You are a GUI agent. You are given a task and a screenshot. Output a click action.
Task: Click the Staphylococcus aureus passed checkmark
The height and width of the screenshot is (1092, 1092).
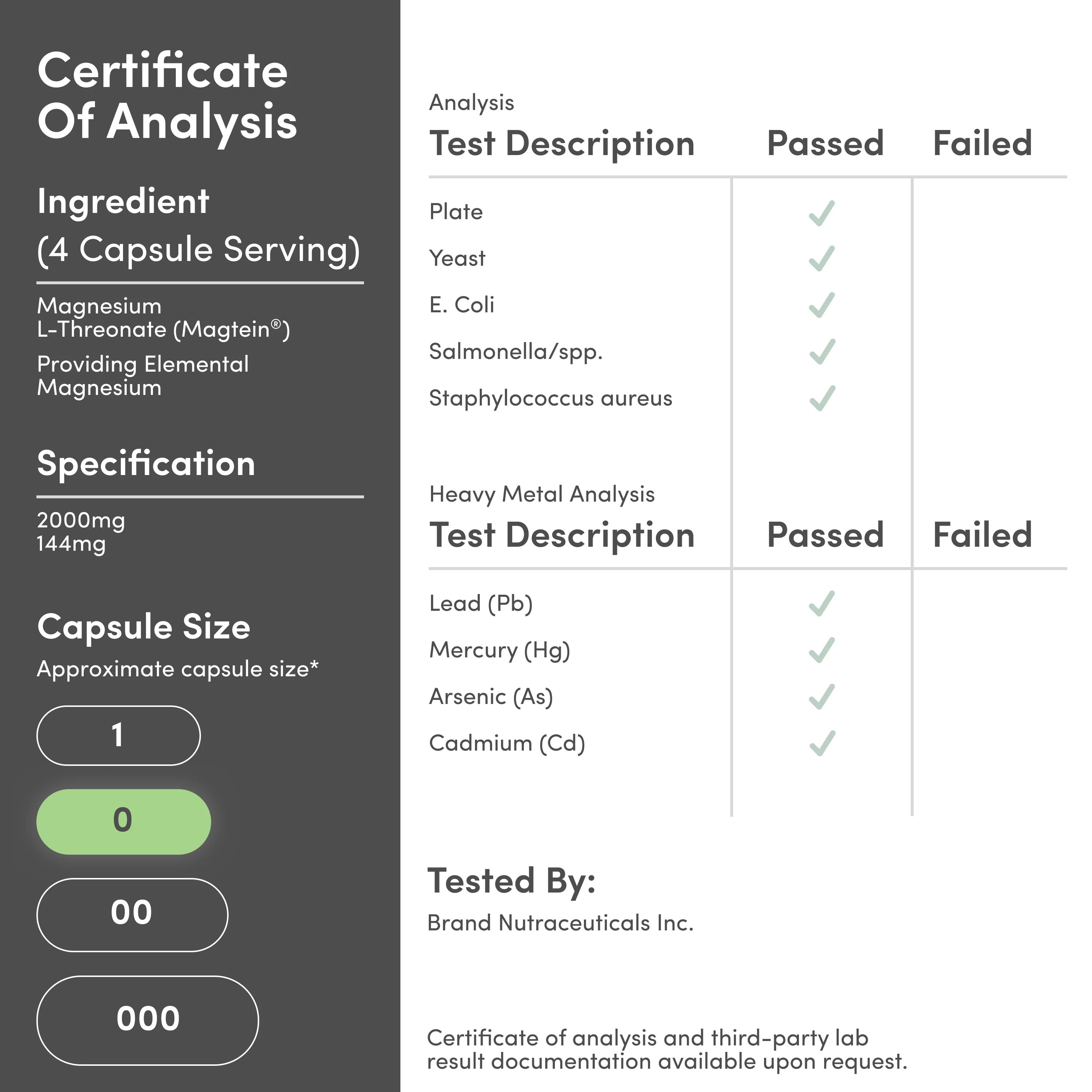[x=821, y=398]
